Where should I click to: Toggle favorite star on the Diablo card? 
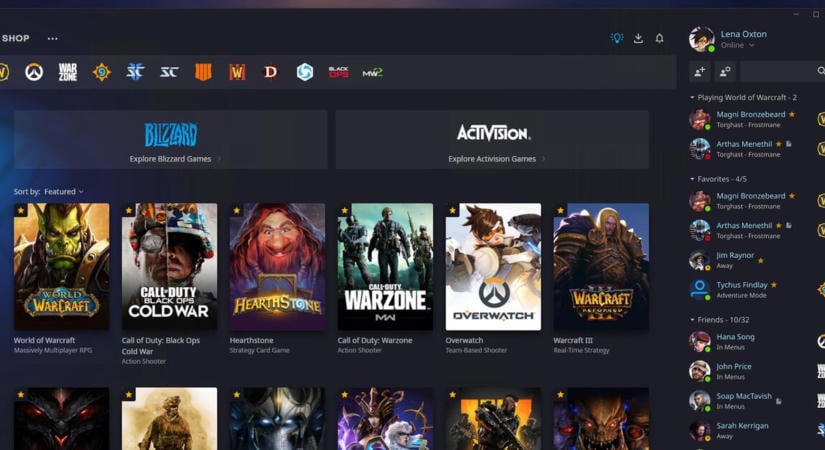tap(21, 394)
